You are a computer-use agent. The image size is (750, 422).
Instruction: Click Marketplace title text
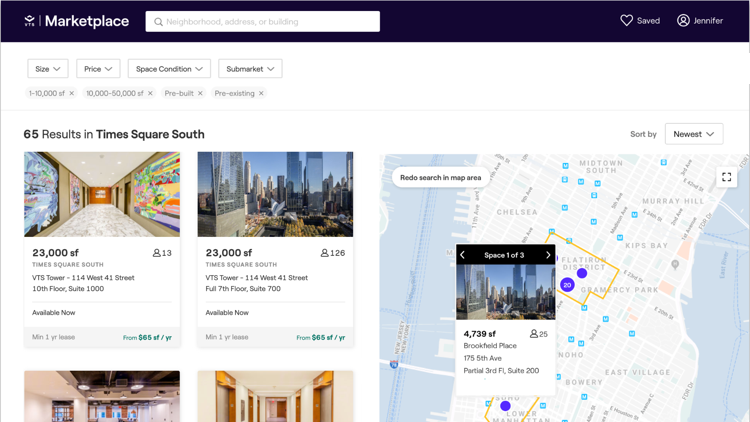87,21
